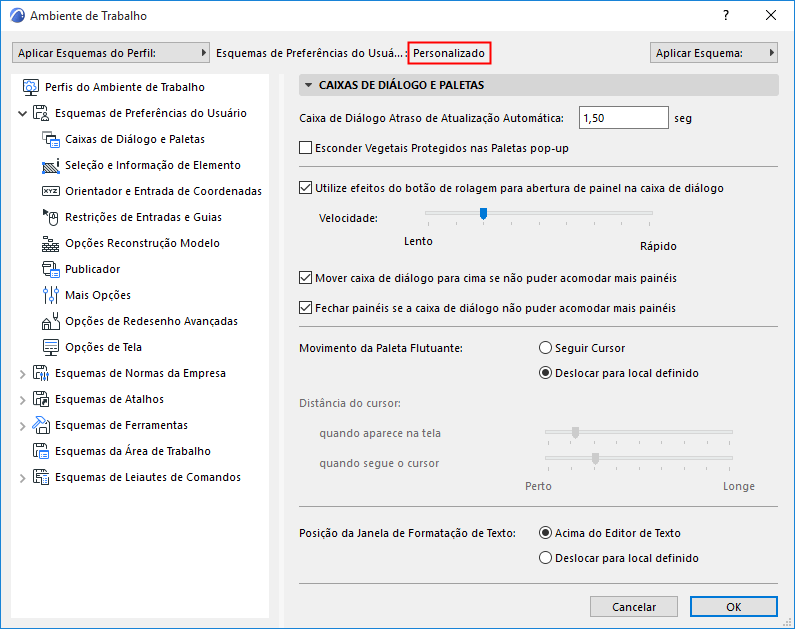Select Restrições de Entradas e Guias item
This screenshot has width=795, height=629.
click(143, 217)
